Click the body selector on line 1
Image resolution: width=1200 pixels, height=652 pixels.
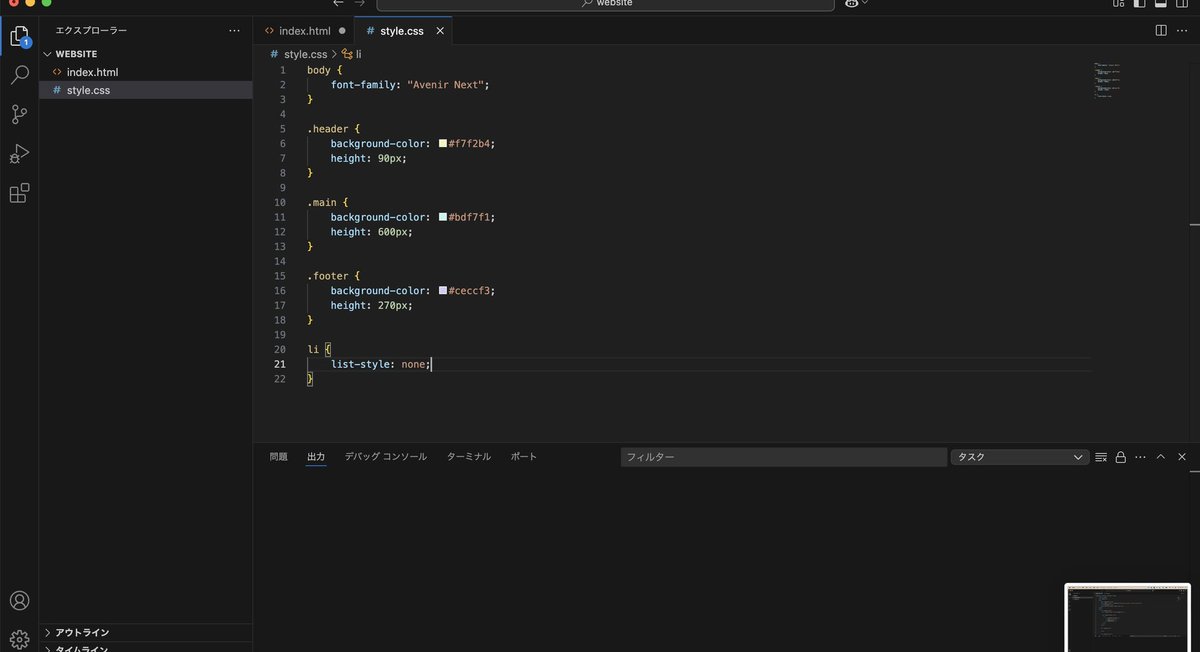click(319, 70)
